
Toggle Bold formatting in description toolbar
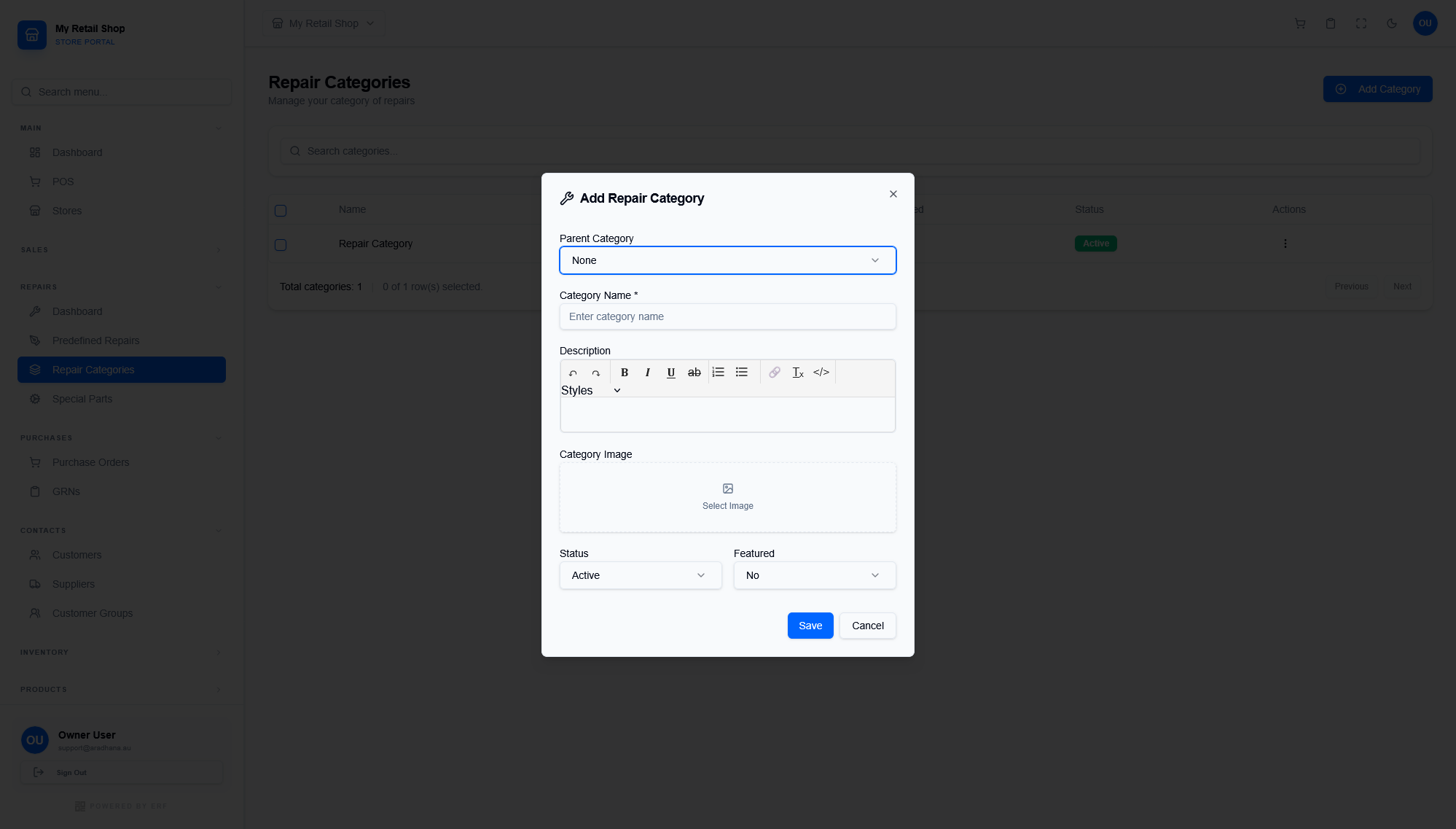[625, 373]
